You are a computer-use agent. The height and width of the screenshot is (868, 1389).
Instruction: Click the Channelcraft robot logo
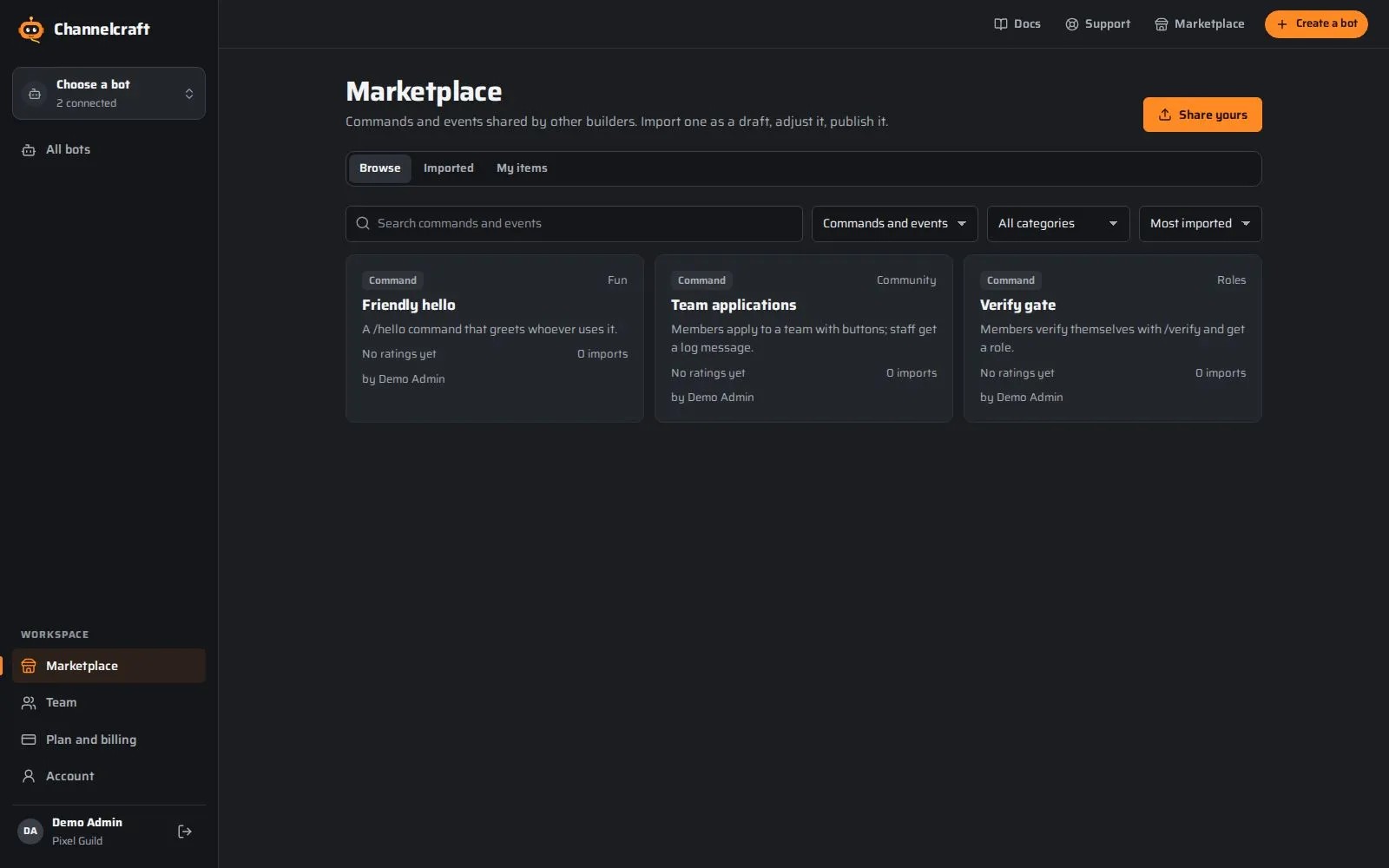tap(31, 30)
